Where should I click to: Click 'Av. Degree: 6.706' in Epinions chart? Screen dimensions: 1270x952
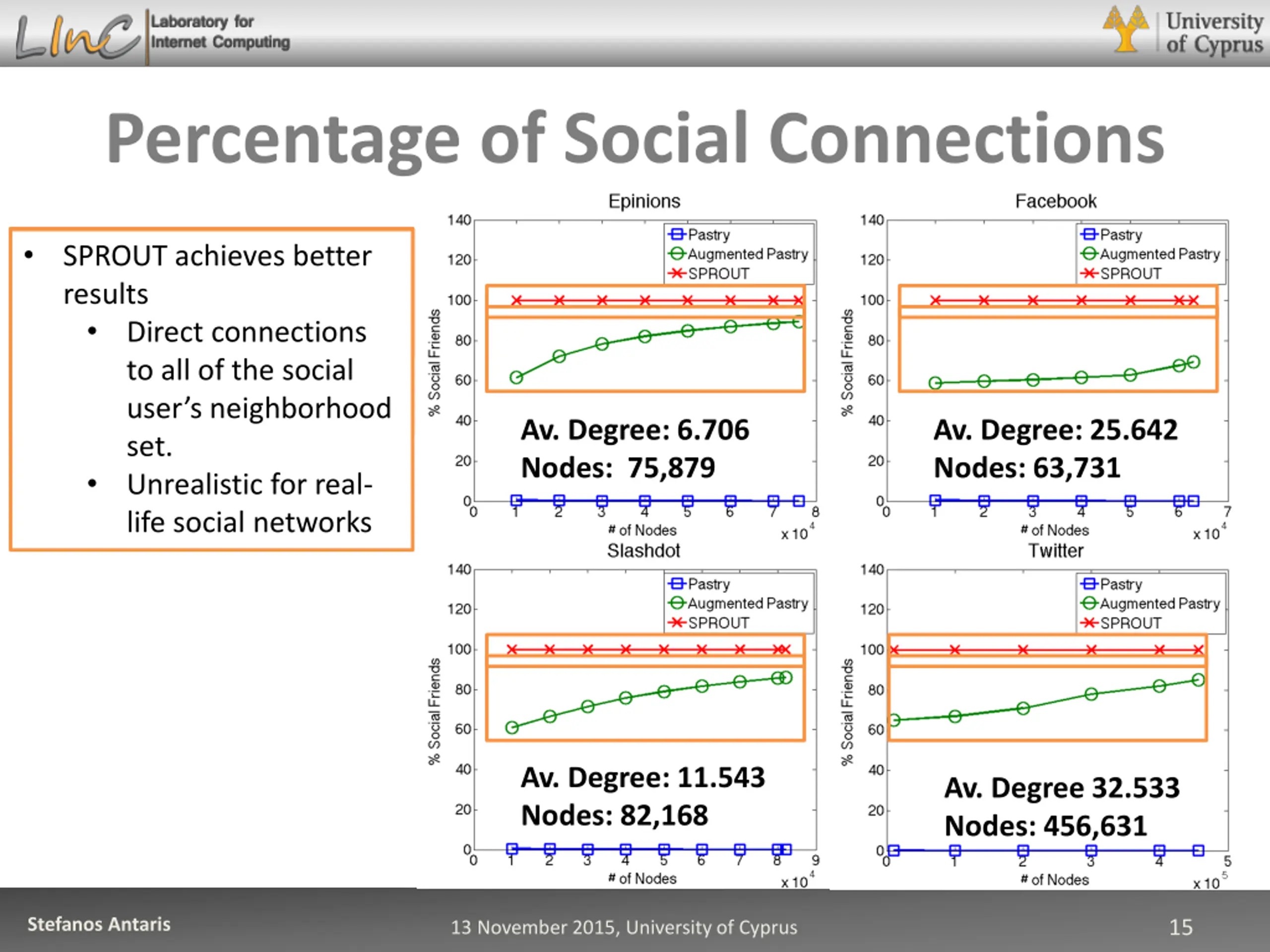tap(635, 430)
